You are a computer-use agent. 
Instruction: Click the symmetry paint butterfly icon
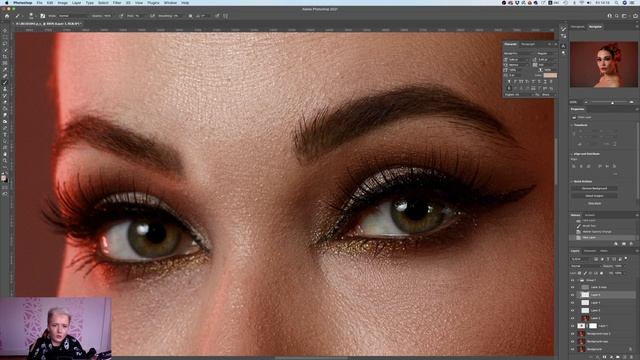[225, 16]
